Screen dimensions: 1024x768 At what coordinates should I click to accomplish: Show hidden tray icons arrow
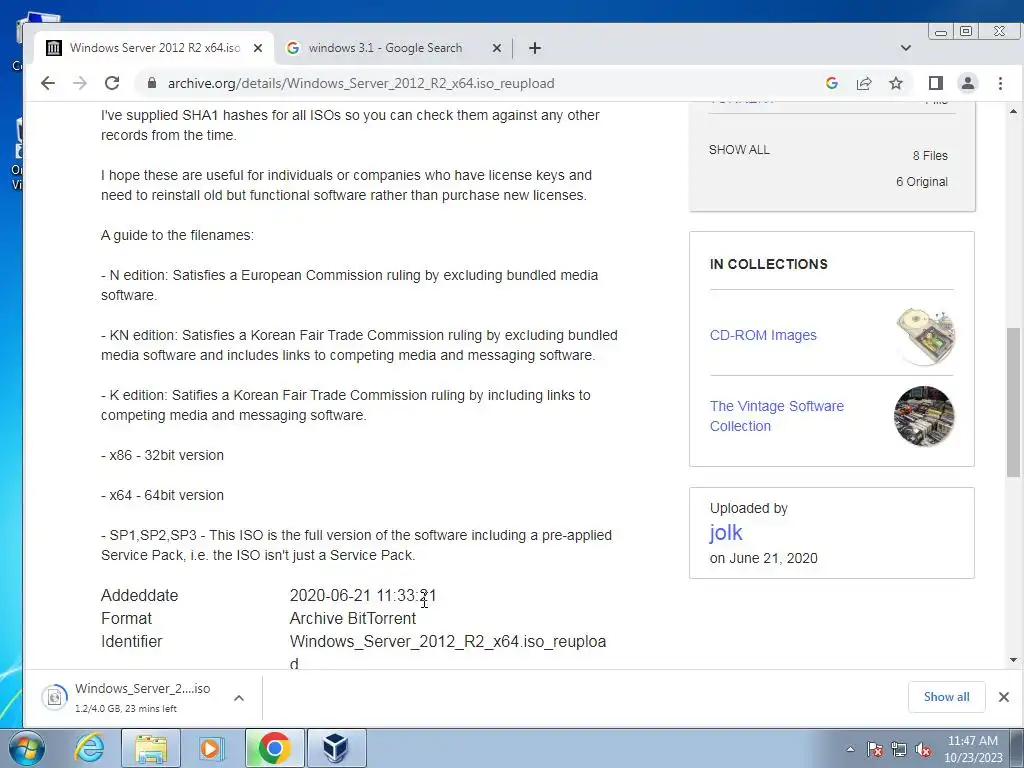tap(850, 749)
